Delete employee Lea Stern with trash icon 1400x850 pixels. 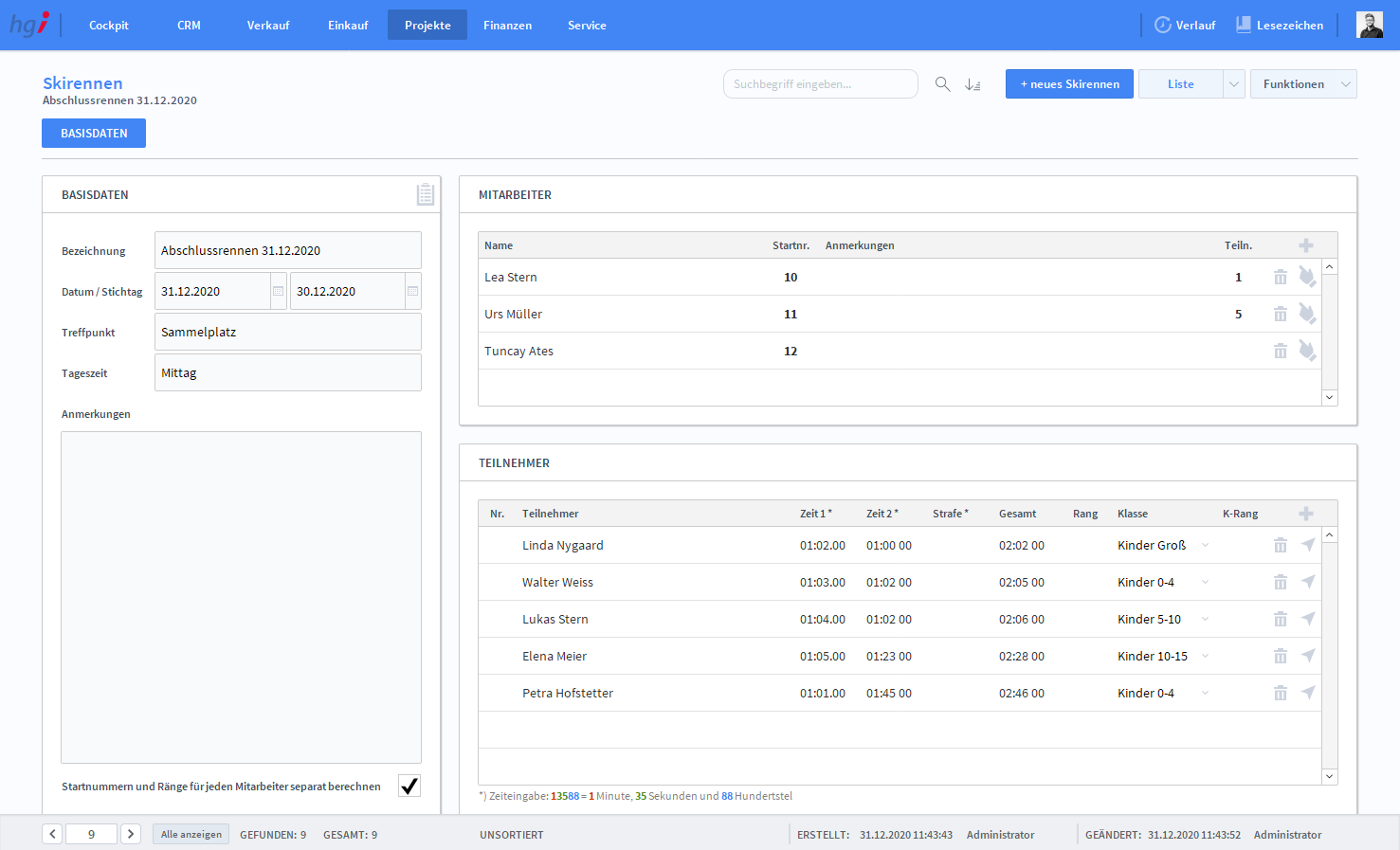(x=1280, y=278)
